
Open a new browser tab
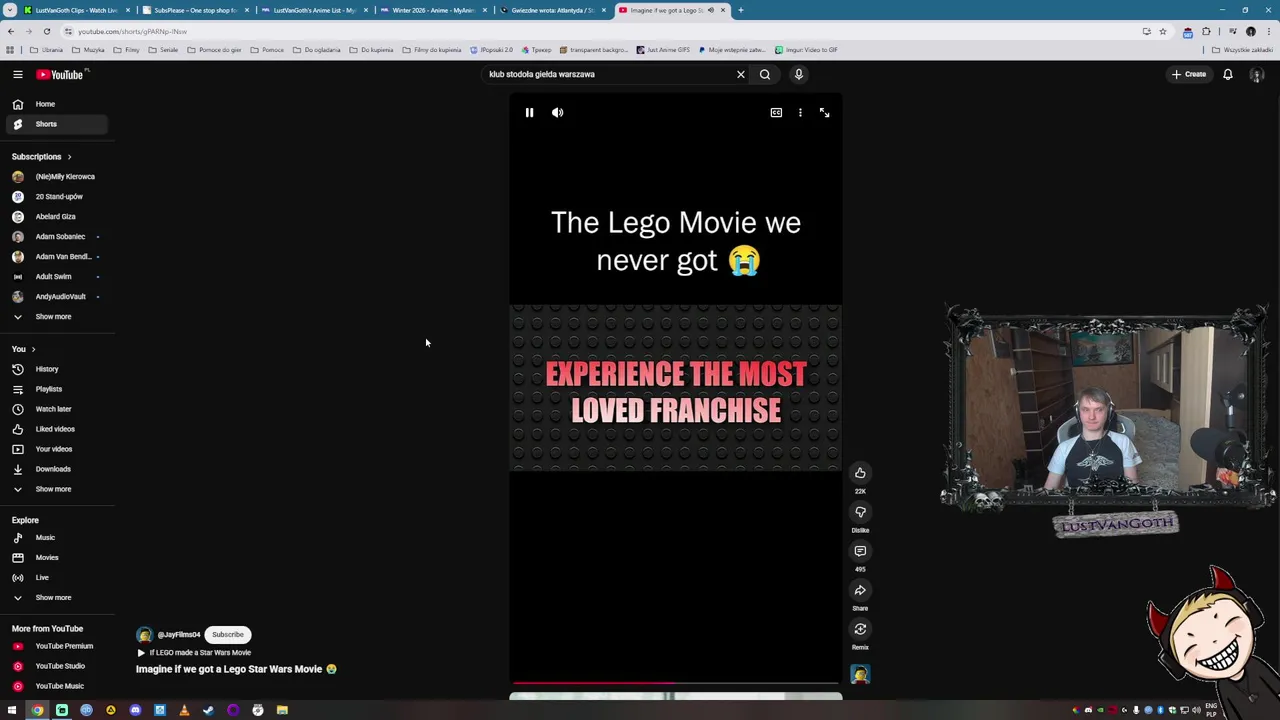tap(741, 10)
